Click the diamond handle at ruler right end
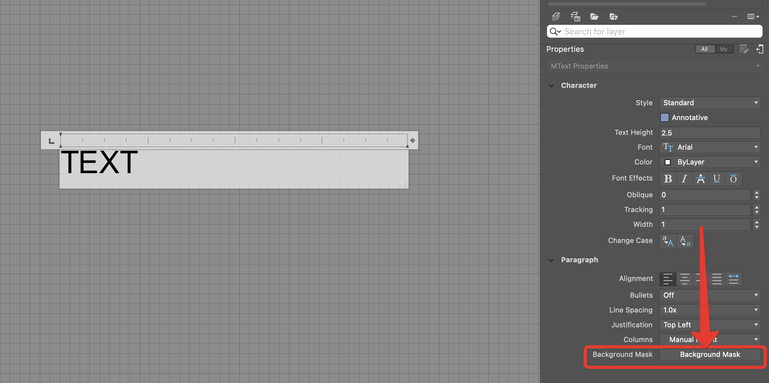769x383 pixels. coord(413,141)
